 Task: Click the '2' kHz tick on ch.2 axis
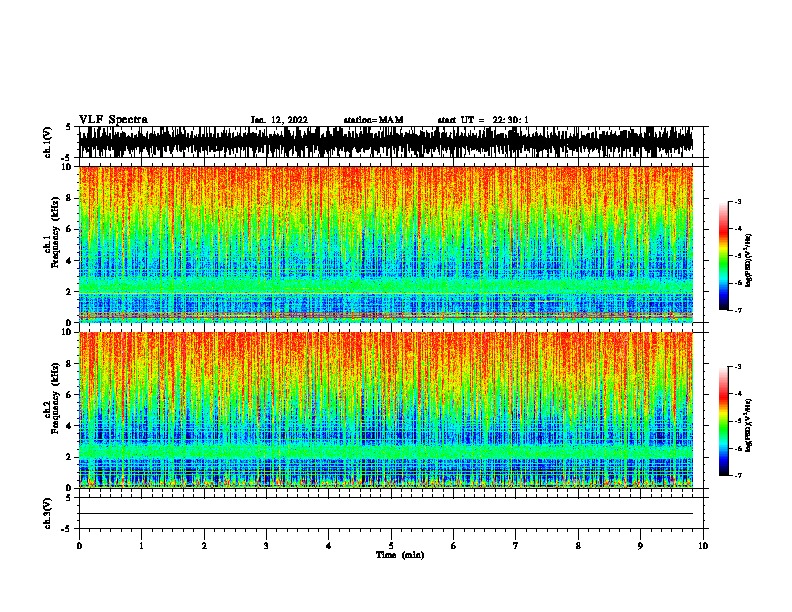point(70,457)
